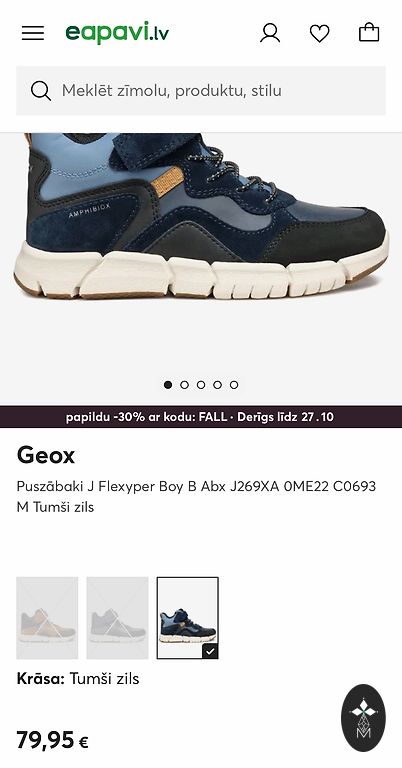Click the Geox brand name link
Image resolution: width=402 pixels, height=768 pixels.
(46, 456)
